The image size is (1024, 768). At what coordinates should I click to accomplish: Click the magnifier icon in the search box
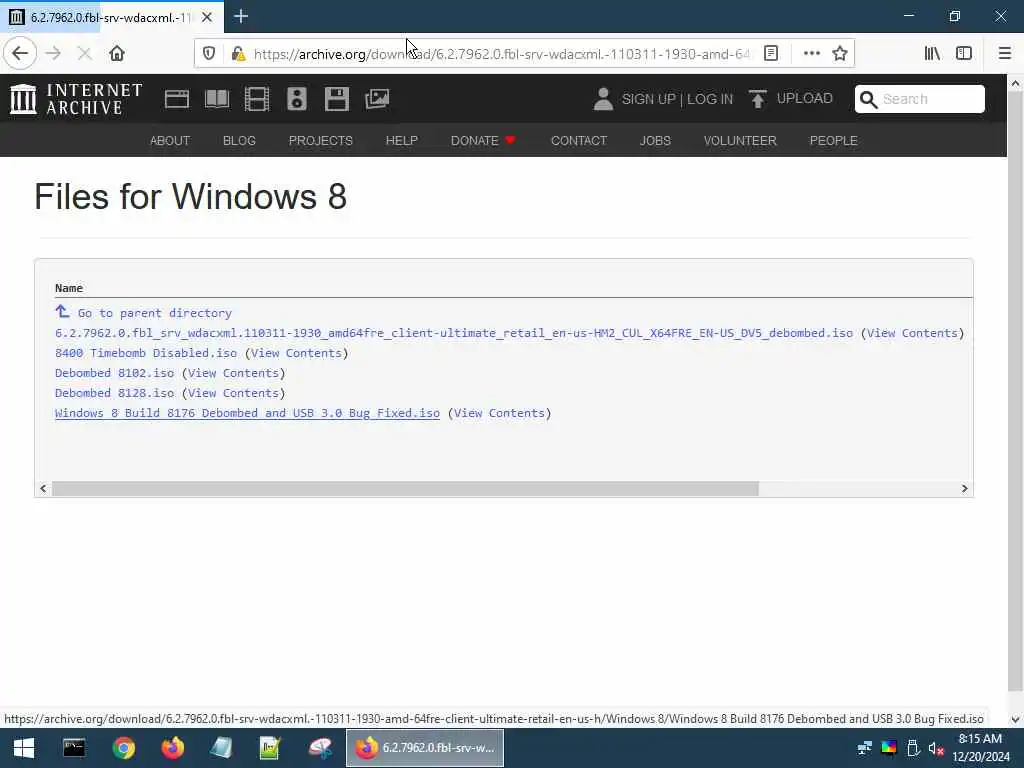[868, 99]
